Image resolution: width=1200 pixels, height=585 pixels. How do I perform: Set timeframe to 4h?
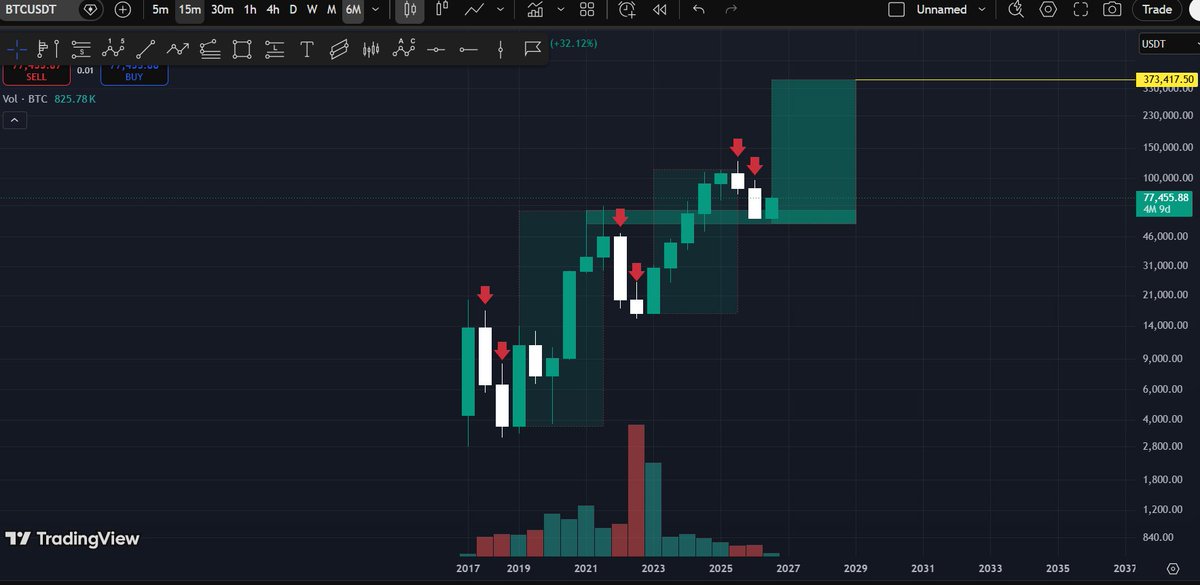273,9
